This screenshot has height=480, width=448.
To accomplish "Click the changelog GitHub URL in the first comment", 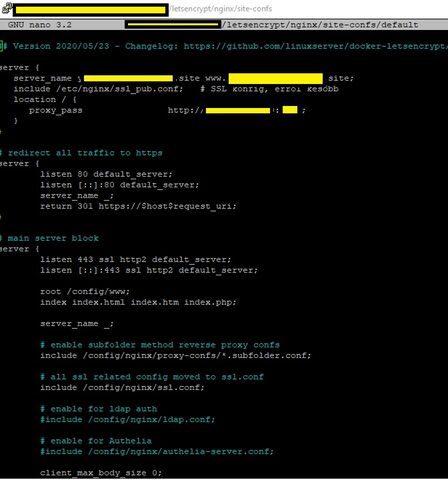I will pos(315,46).
